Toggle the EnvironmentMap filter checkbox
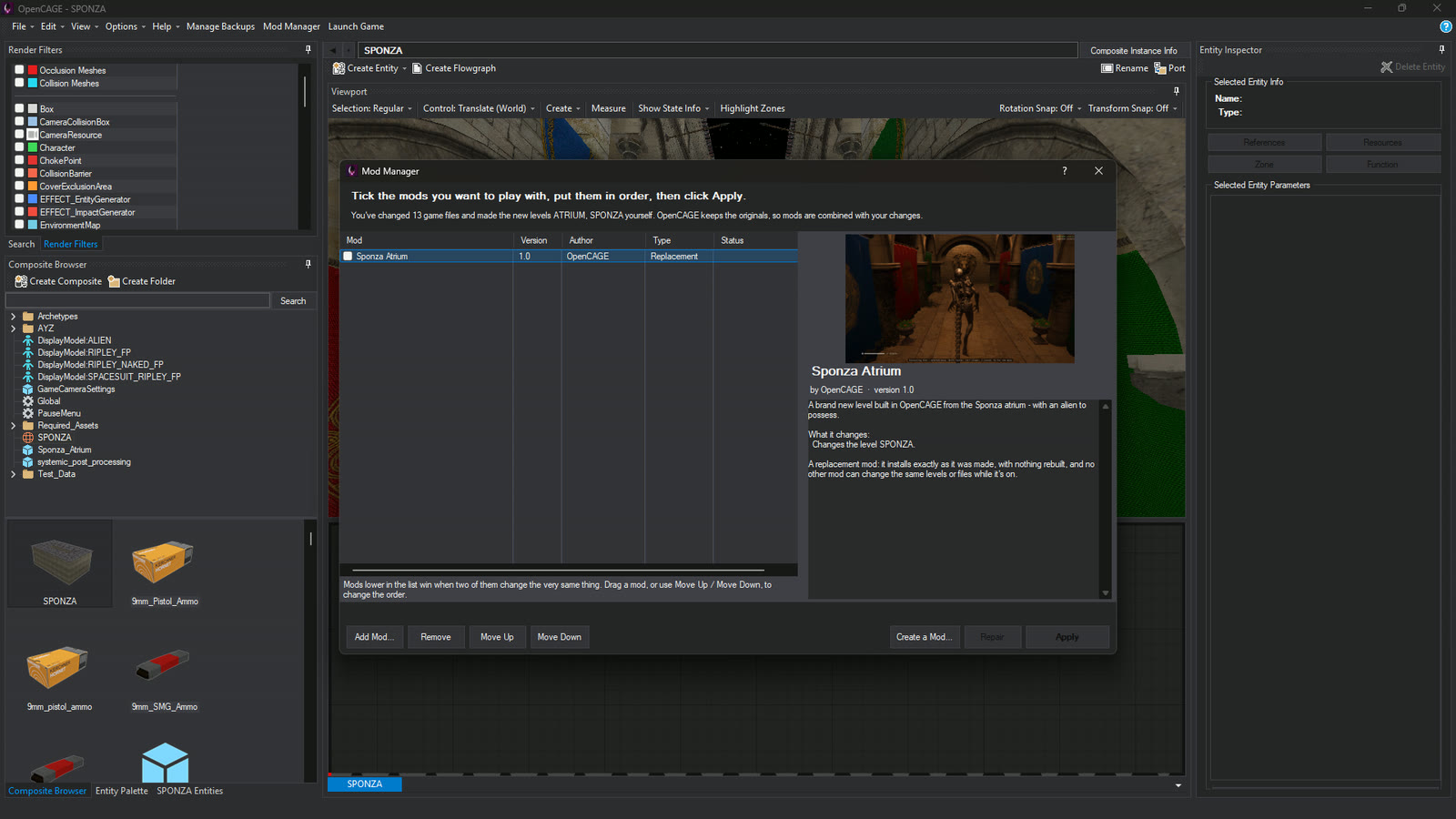Viewport: 1456px width, 819px height. 19,225
